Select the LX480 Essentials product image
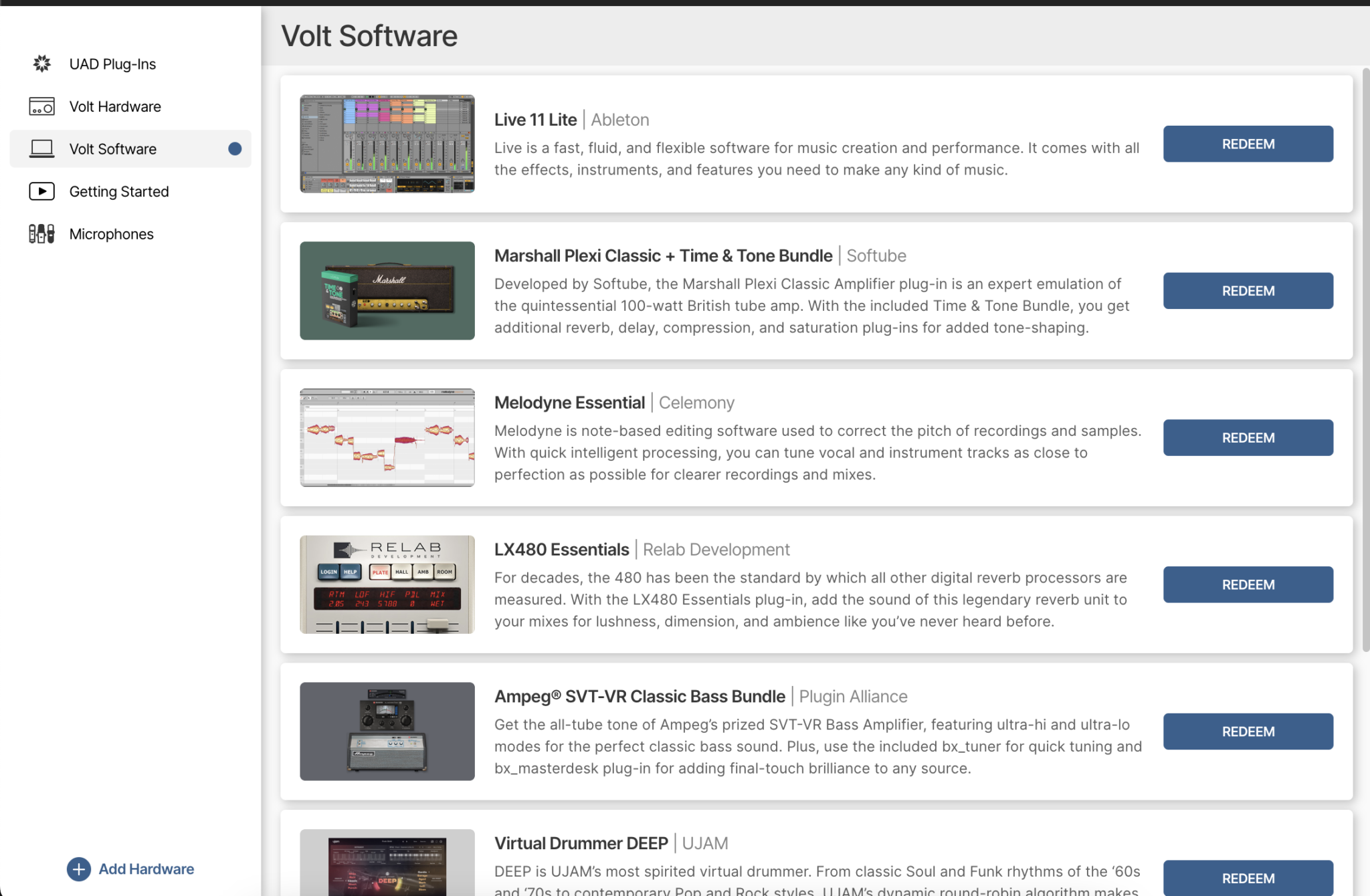This screenshot has width=1370, height=896. coord(387,584)
